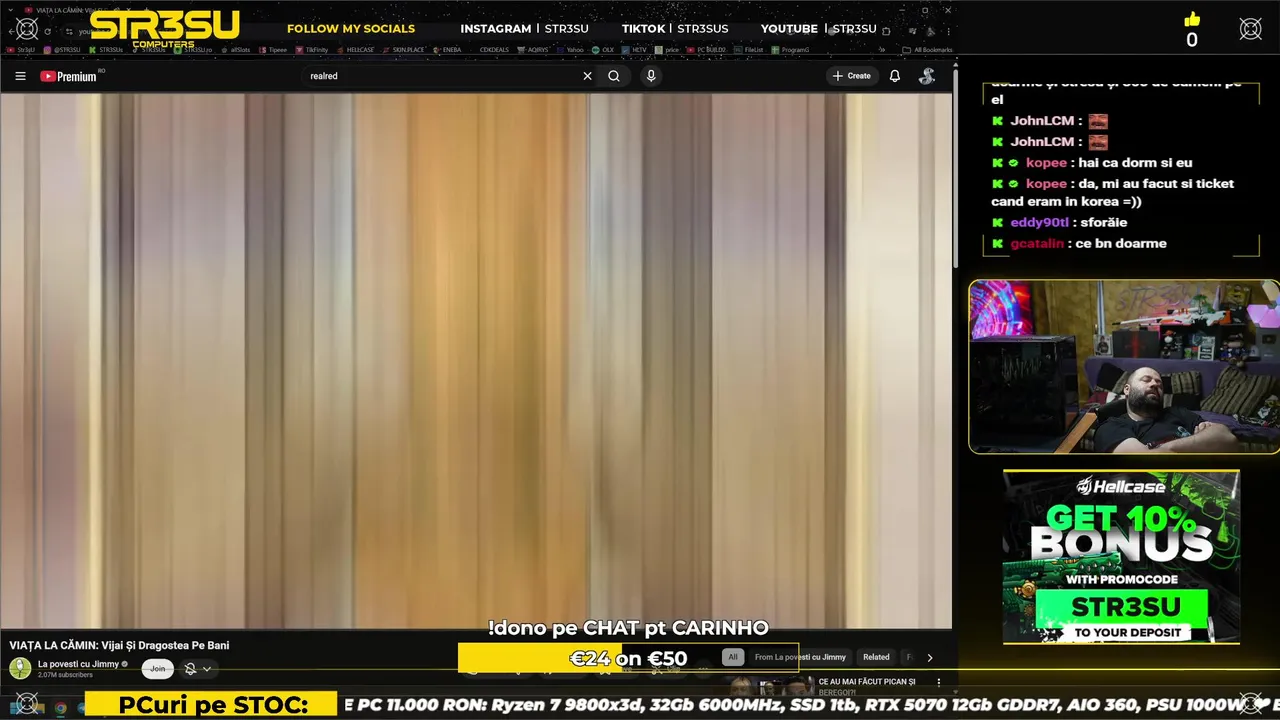Open options for the recommended video
This screenshot has width=1280, height=720.
[938, 682]
